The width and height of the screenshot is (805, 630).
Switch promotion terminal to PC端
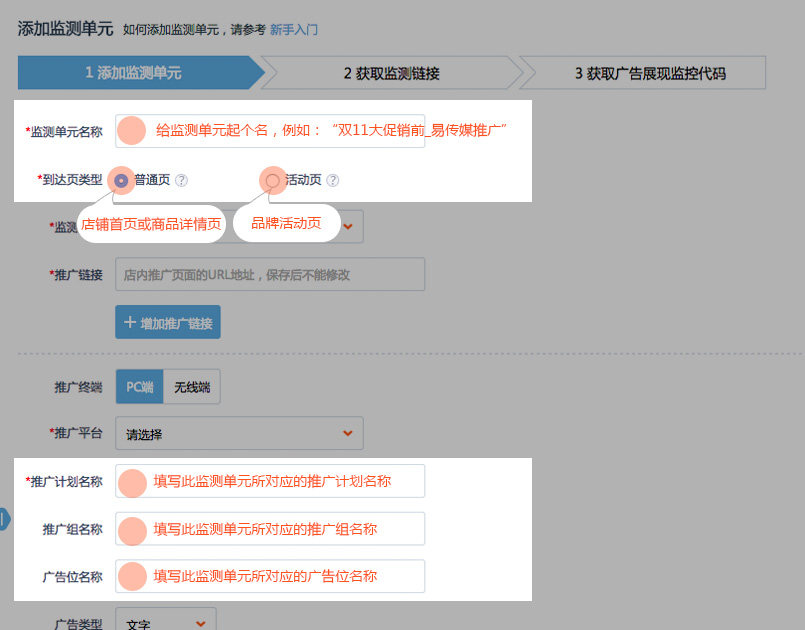pos(140,386)
